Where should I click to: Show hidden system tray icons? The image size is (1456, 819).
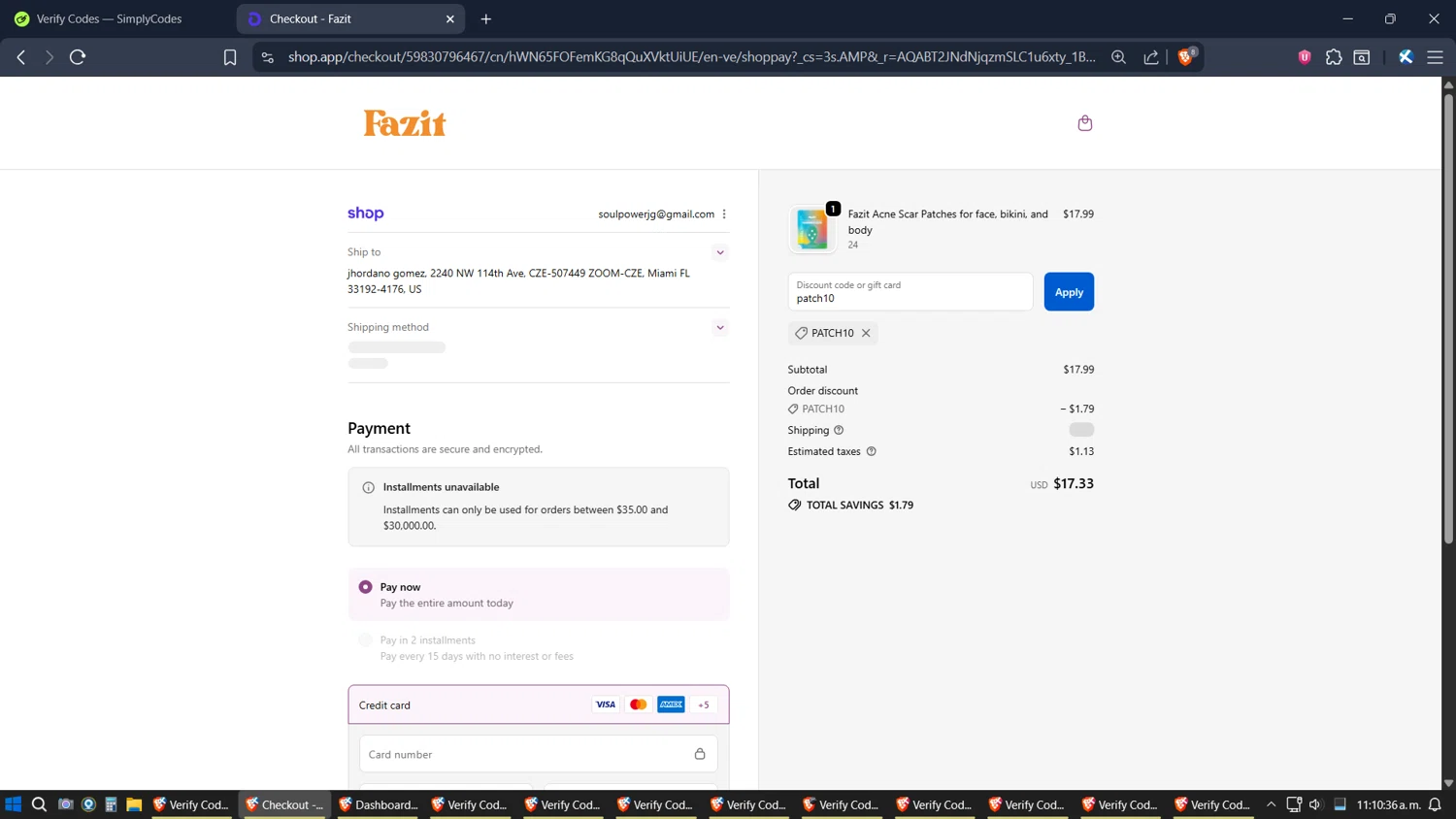click(x=1271, y=804)
